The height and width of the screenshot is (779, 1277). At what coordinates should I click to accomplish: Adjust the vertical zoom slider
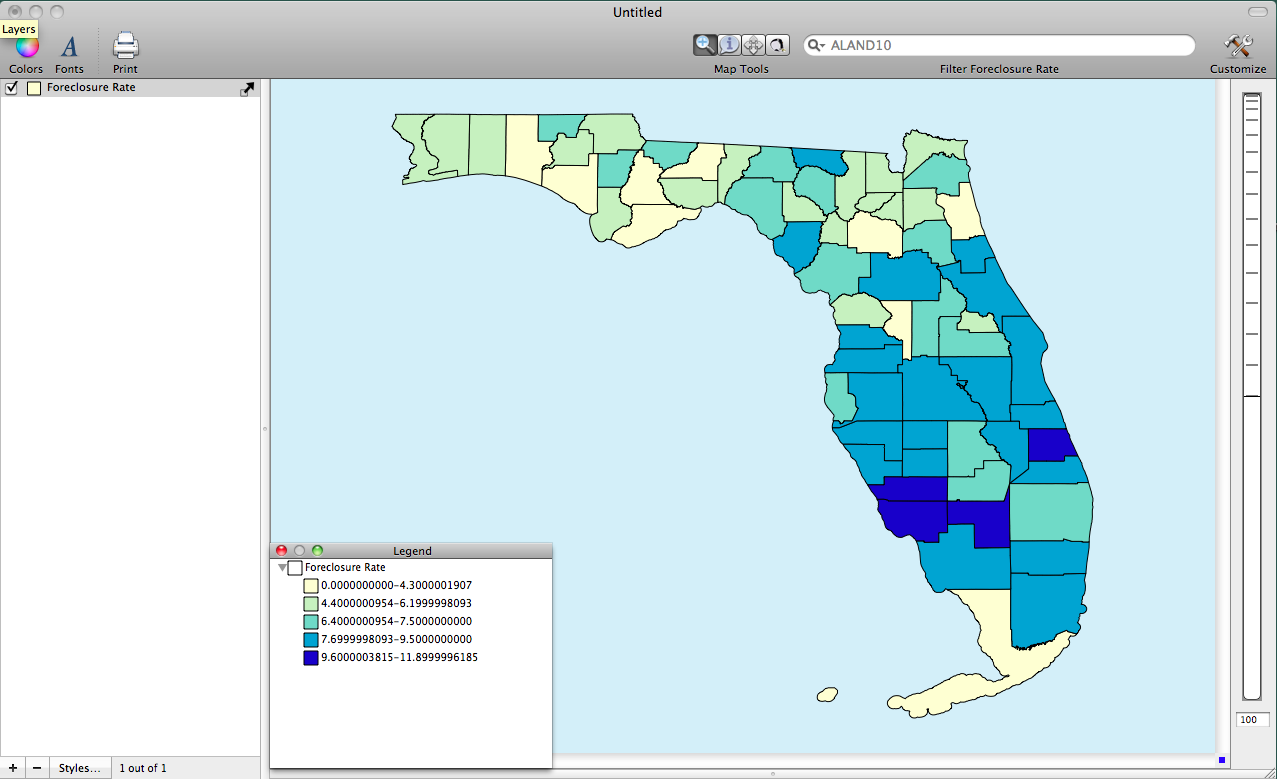1252,396
